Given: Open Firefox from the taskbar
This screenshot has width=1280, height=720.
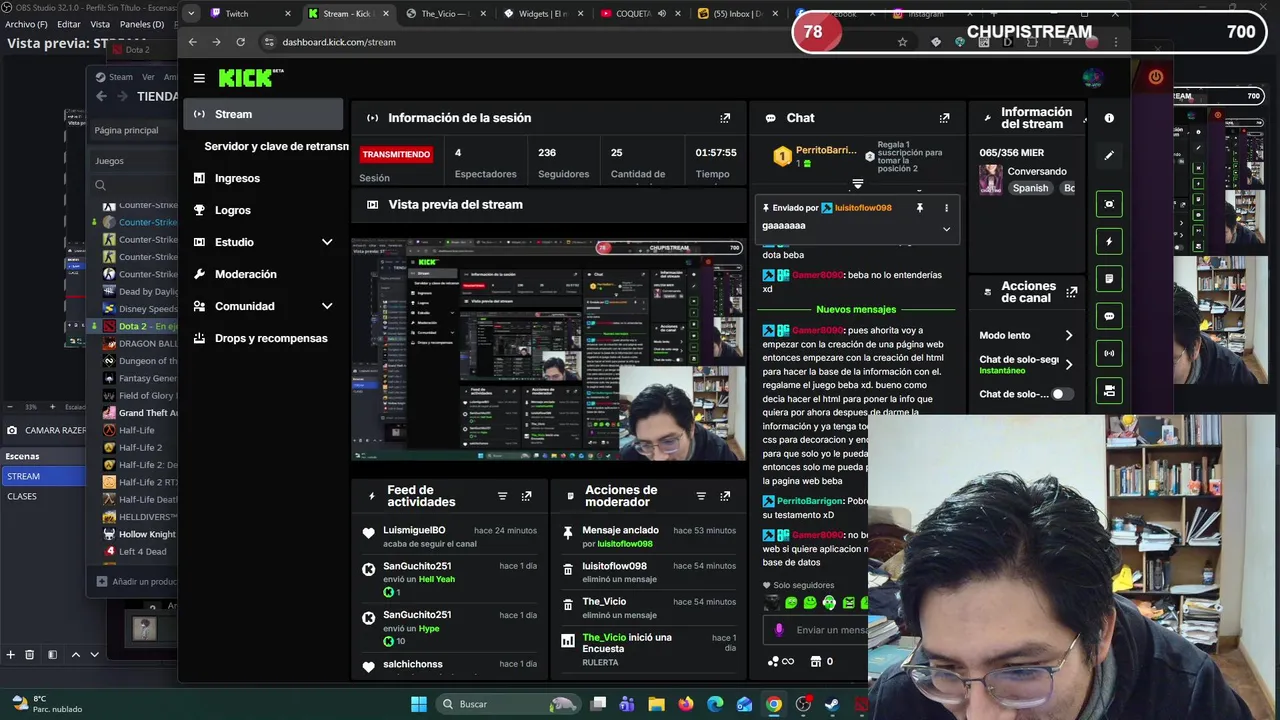Looking at the screenshot, I should click(685, 704).
